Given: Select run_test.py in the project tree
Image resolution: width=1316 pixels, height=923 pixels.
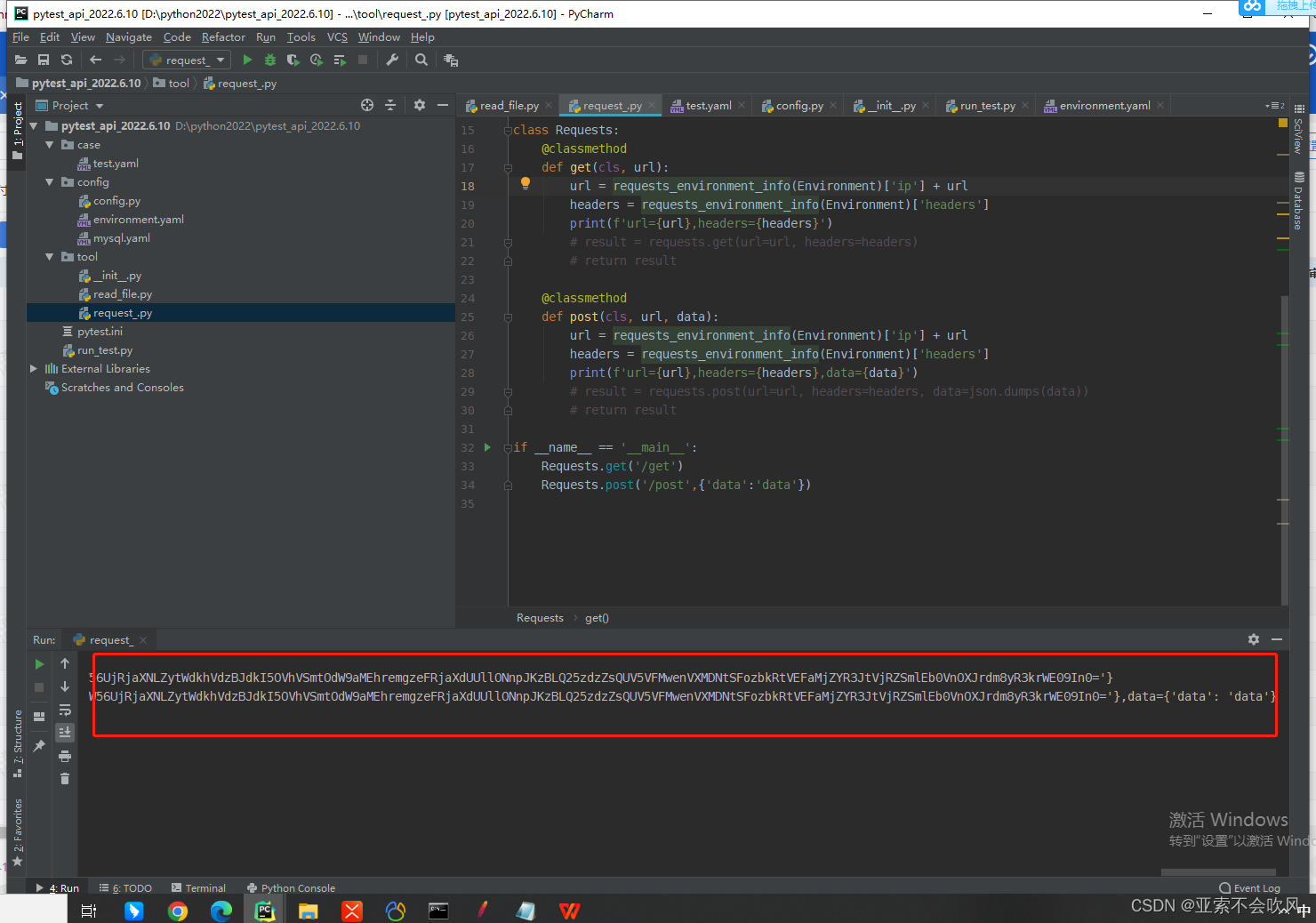Looking at the screenshot, I should 104,350.
